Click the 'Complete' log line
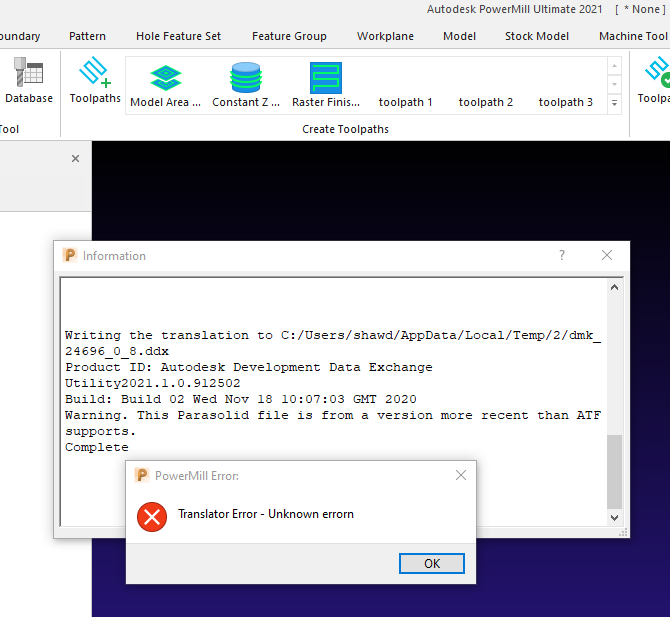670x617 pixels. (x=97, y=447)
